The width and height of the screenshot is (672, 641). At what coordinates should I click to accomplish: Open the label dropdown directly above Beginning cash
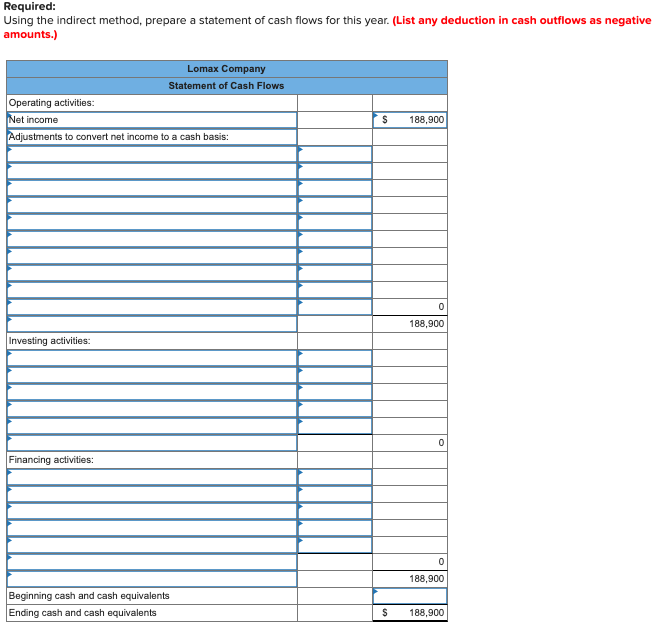[152, 579]
